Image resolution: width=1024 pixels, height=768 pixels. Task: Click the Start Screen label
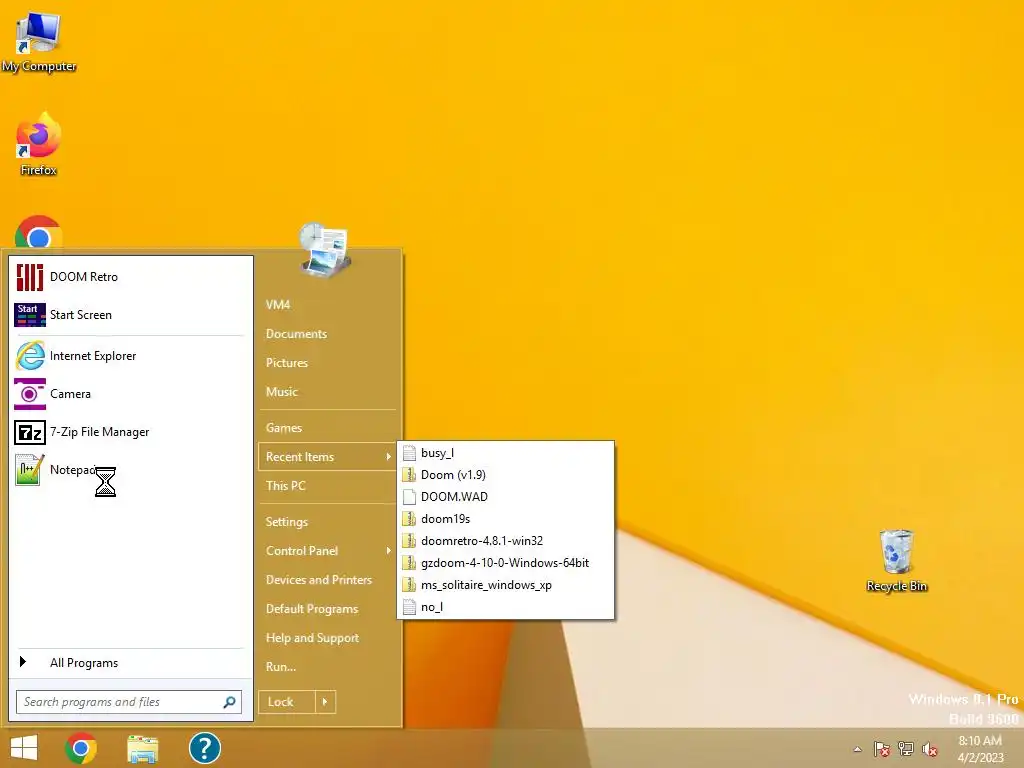pyautogui.click(x=81, y=315)
